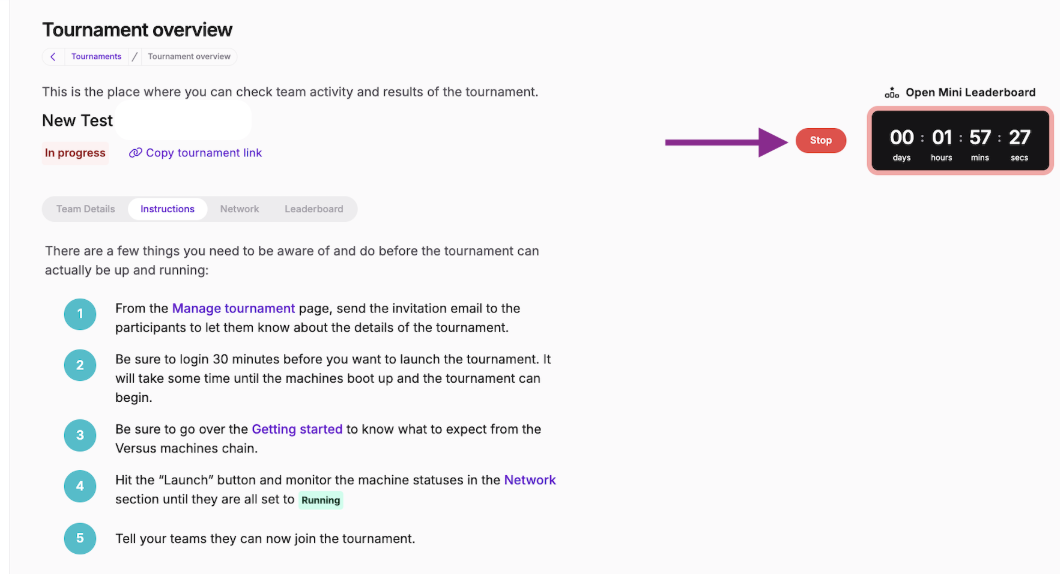Click the chain link icon beside Copy tournament link
The height and width of the screenshot is (574, 1060).
135,153
